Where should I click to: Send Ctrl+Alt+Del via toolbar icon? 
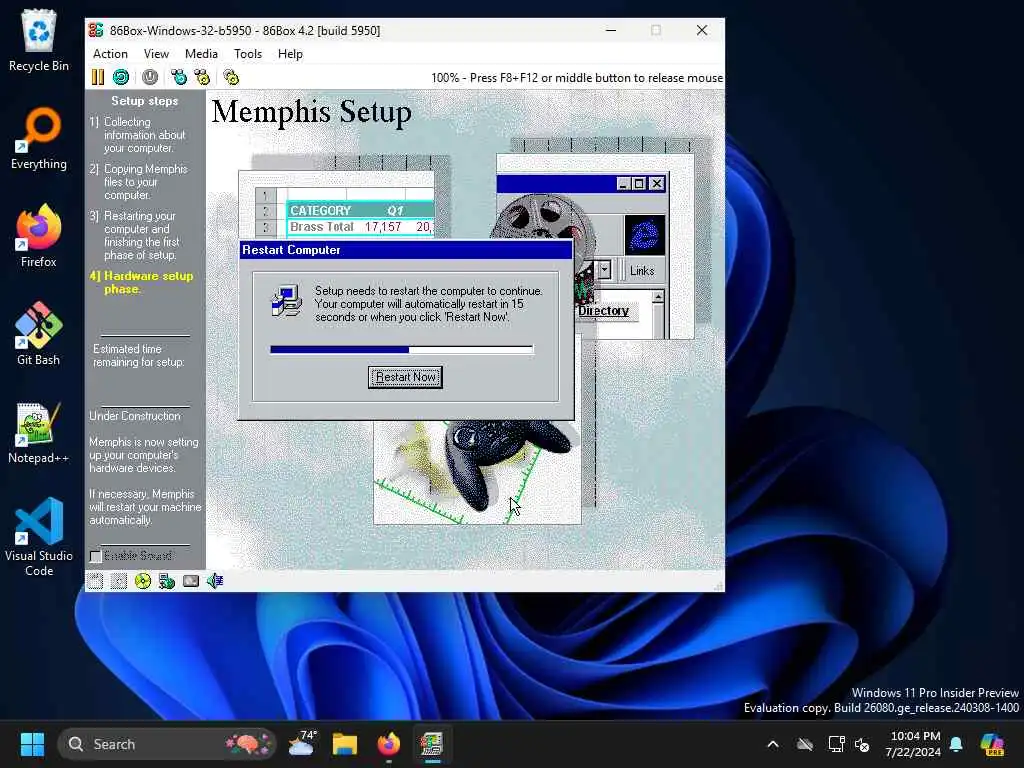[x=178, y=77]
